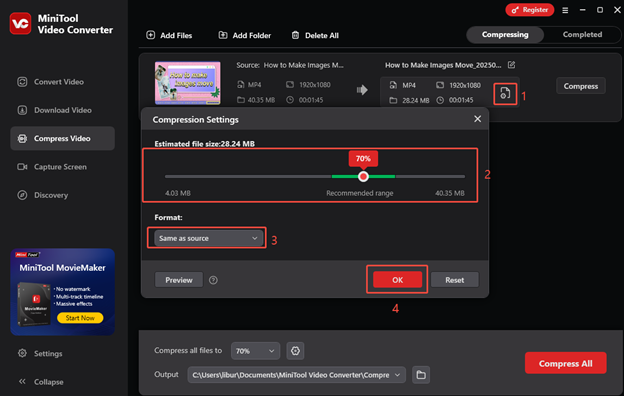Open the hamburger menu in title bar
The width and height of the screenshot is (624, 396).
coord(565,10)
